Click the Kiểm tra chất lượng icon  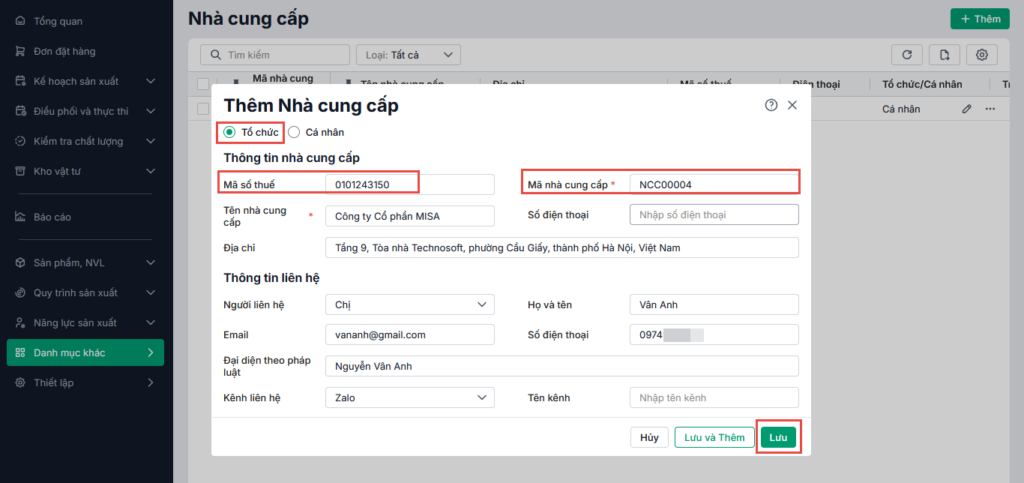[x=20, y=142]
